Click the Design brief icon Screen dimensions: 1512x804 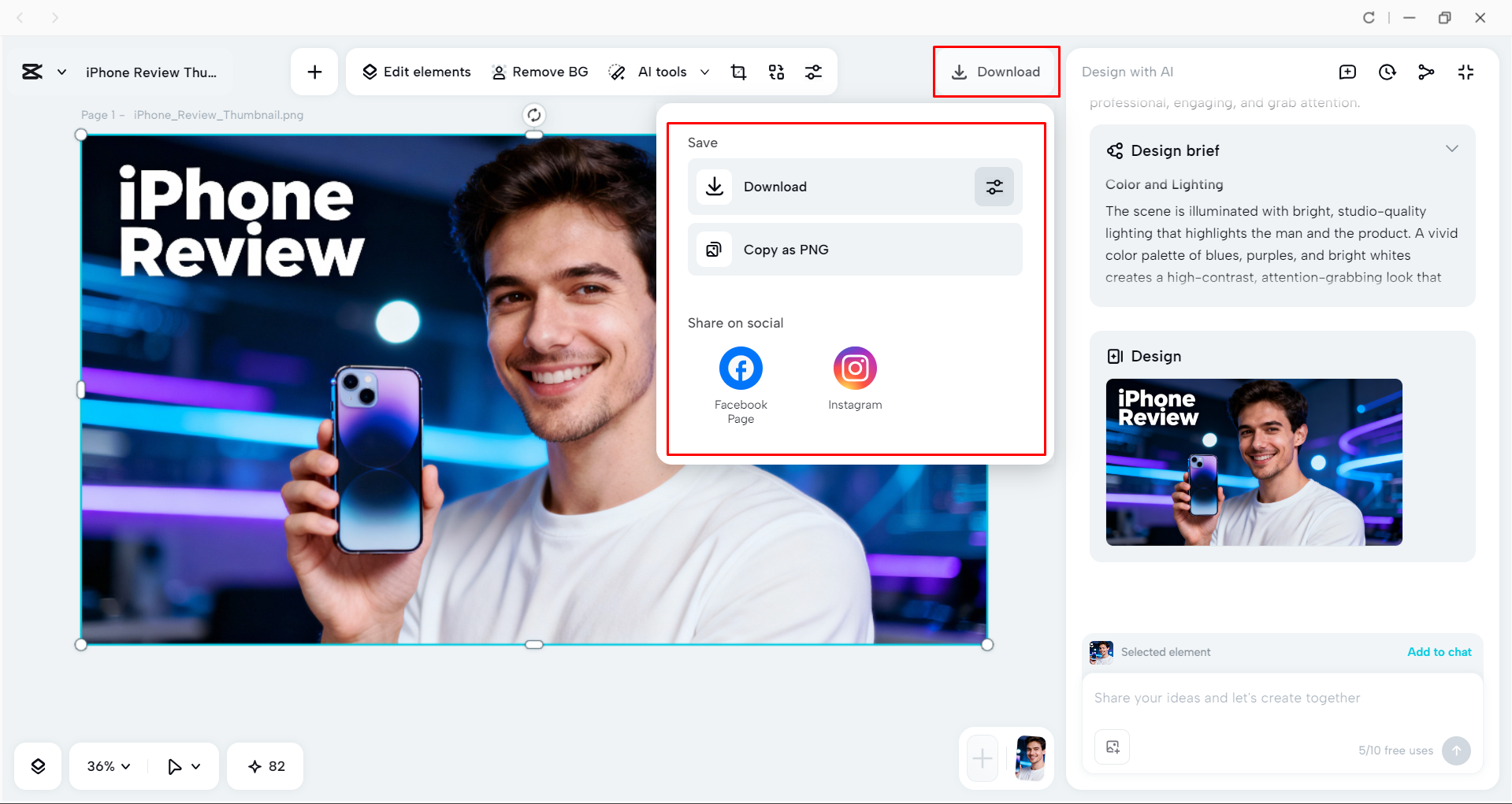point(1115,150)
